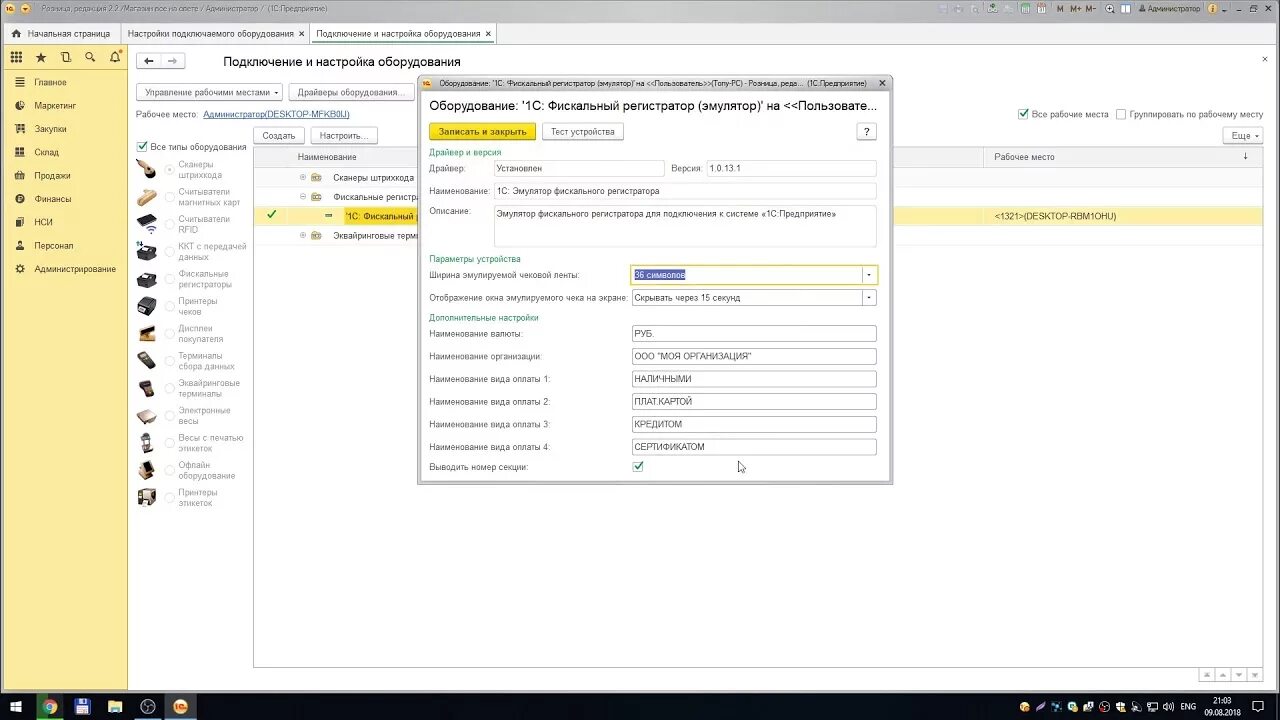Open the Главное section
1280x720 pixels.
(50, 82)
